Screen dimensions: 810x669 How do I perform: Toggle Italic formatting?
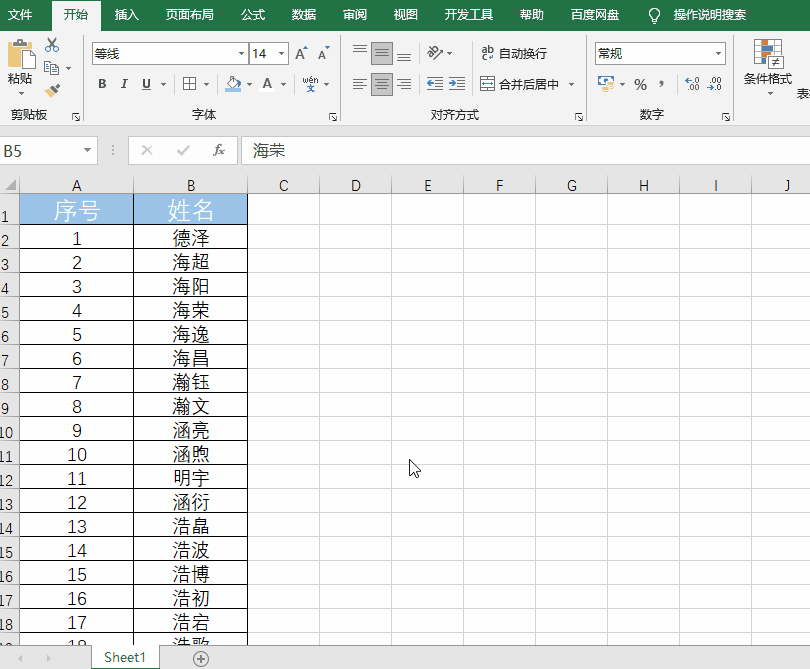[124, 84]
